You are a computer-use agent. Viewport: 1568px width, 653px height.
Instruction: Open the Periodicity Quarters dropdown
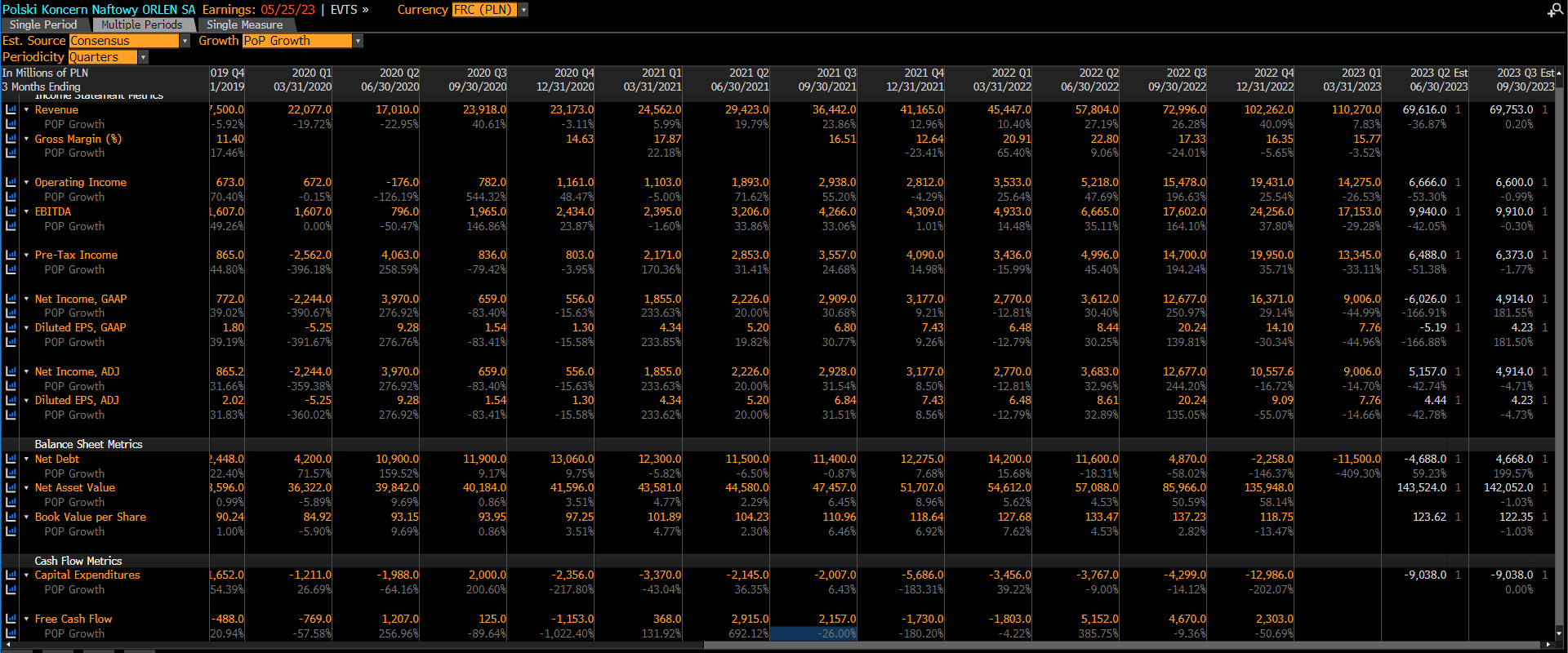(143, 57)
